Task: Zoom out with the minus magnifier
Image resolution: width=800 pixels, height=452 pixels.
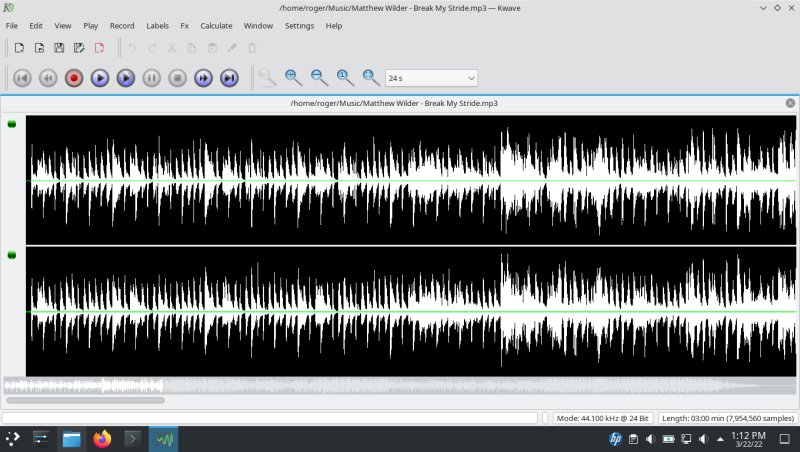Action: click(x=319, y=78)
